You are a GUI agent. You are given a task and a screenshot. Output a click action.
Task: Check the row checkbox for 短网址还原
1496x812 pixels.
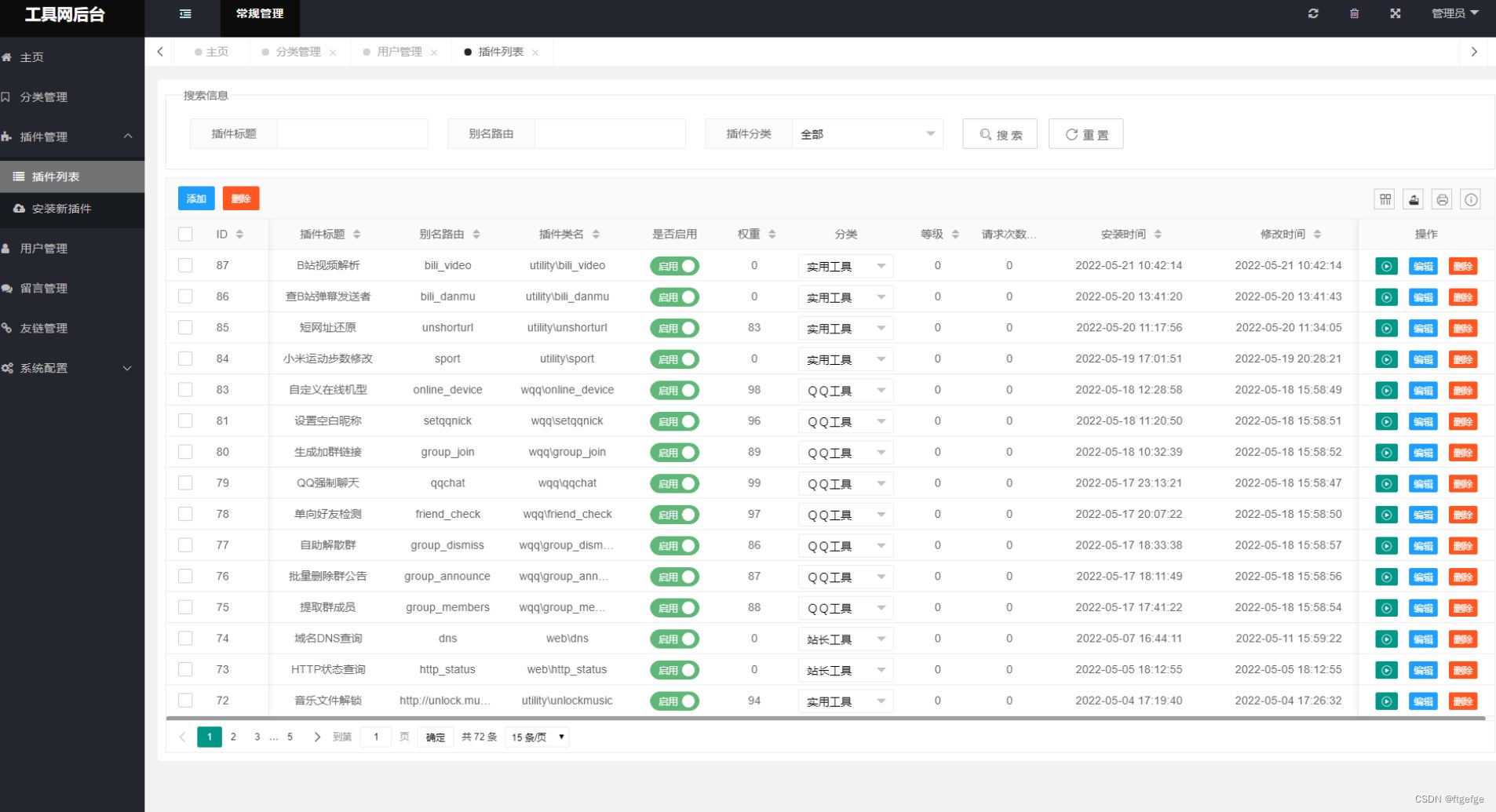pos(185,327)
